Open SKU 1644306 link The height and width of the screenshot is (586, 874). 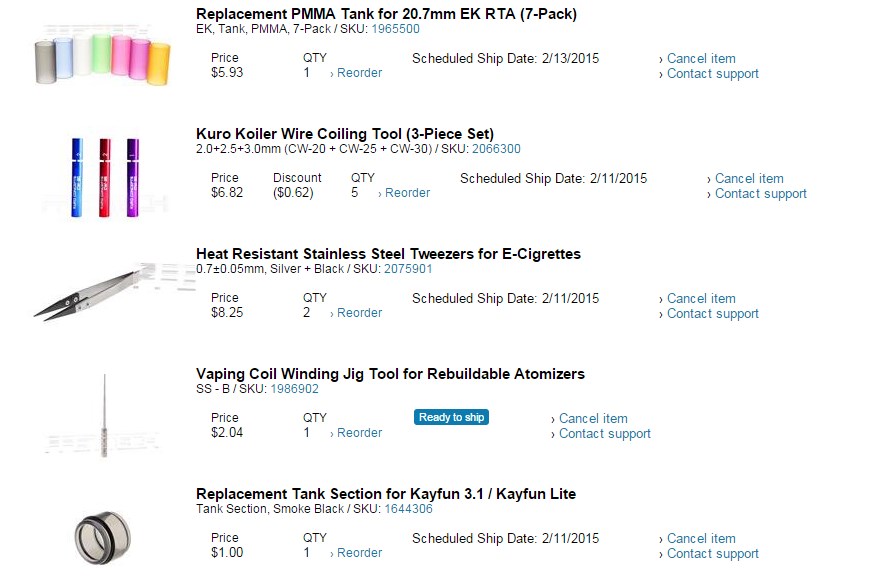click(408, 508)
